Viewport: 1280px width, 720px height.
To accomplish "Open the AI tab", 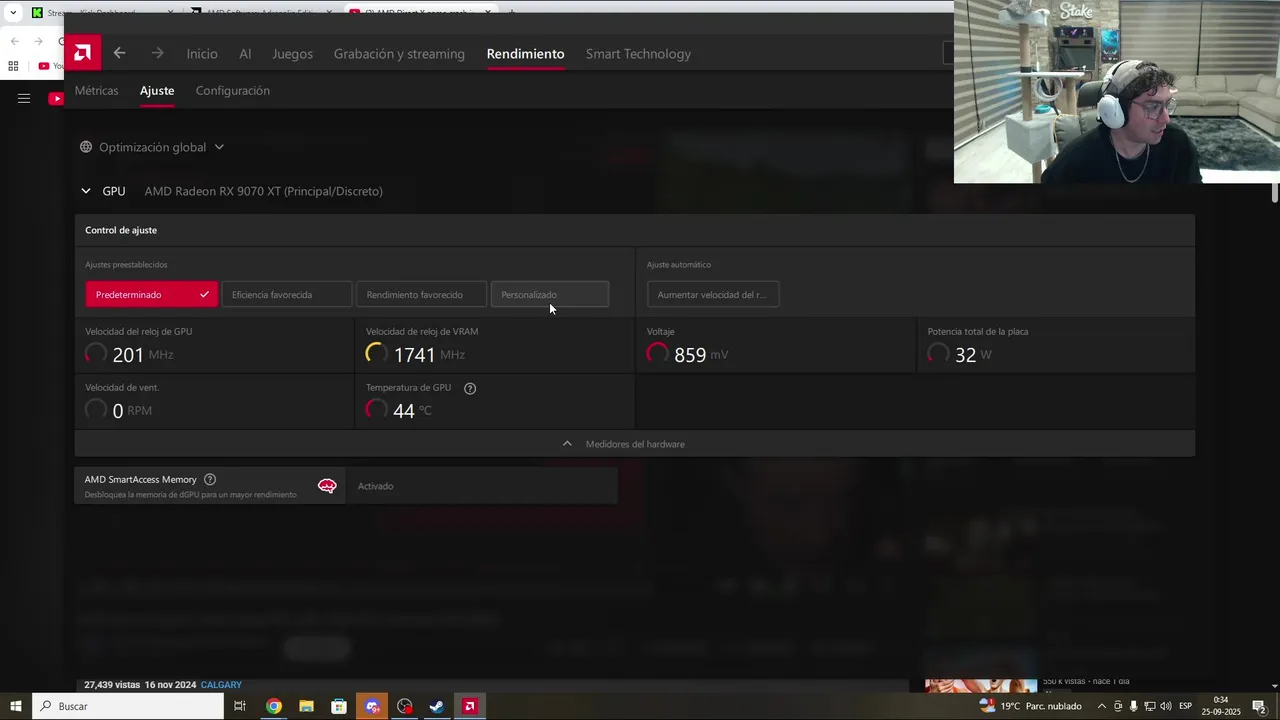I will (x=245, y=54).
